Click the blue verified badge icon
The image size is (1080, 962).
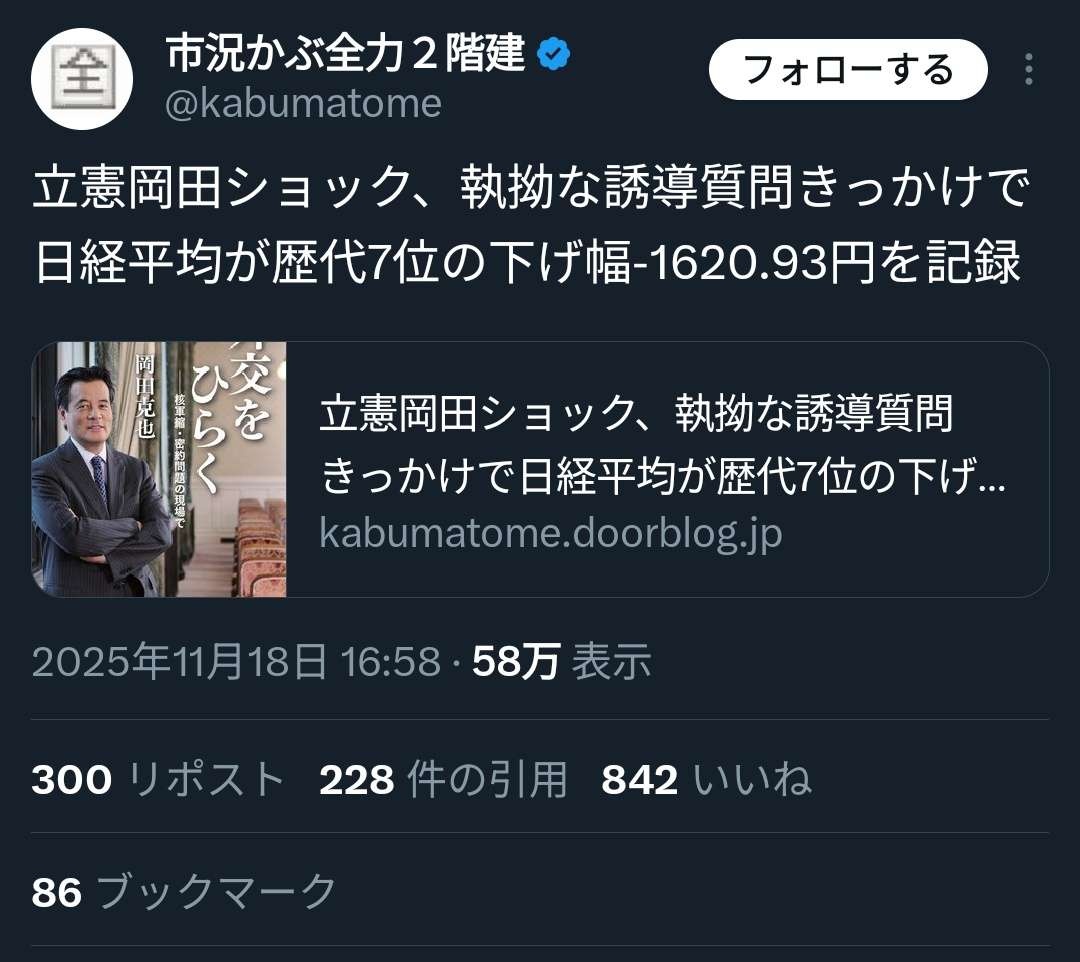[x=553, y=54]
